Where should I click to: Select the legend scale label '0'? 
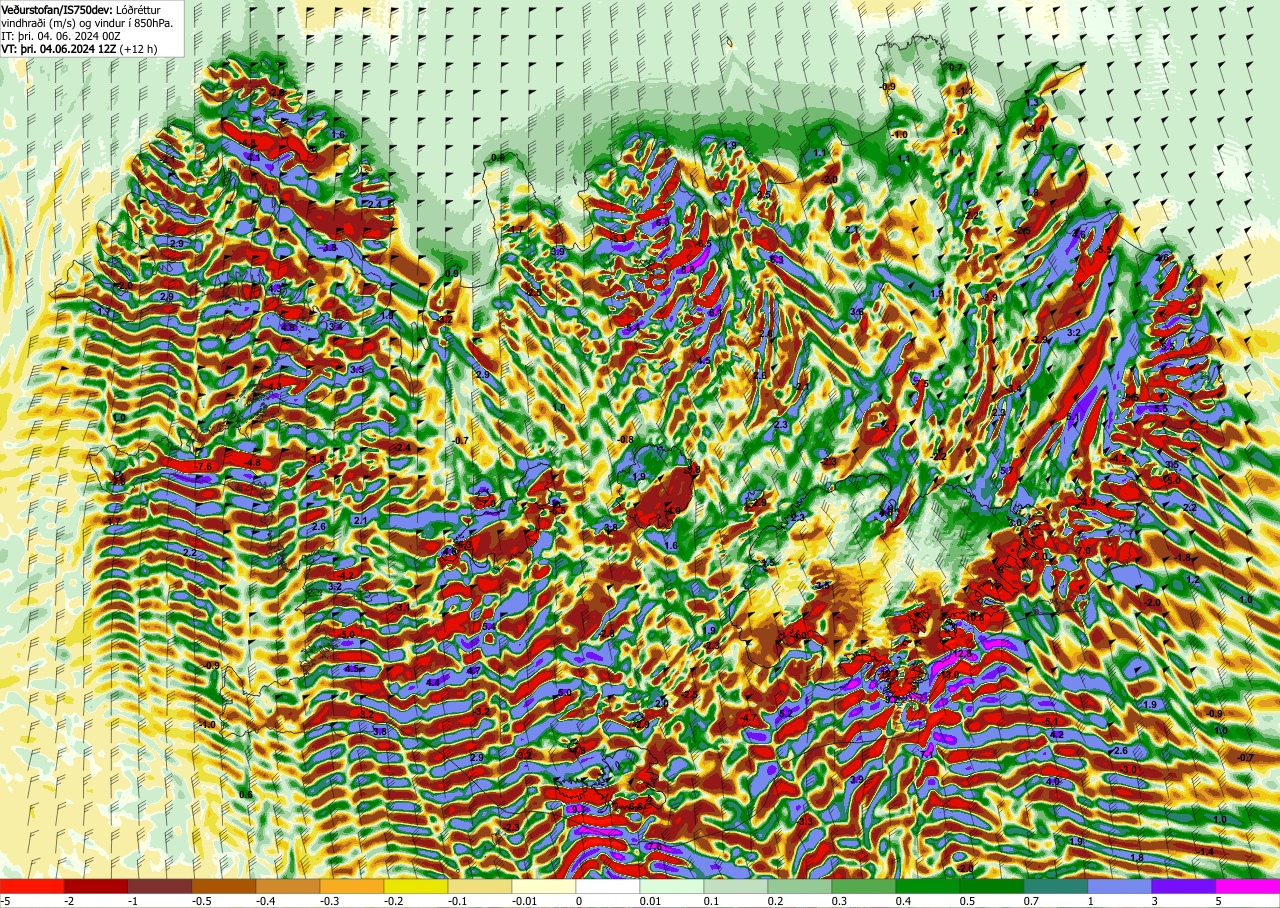coord(579,901)
